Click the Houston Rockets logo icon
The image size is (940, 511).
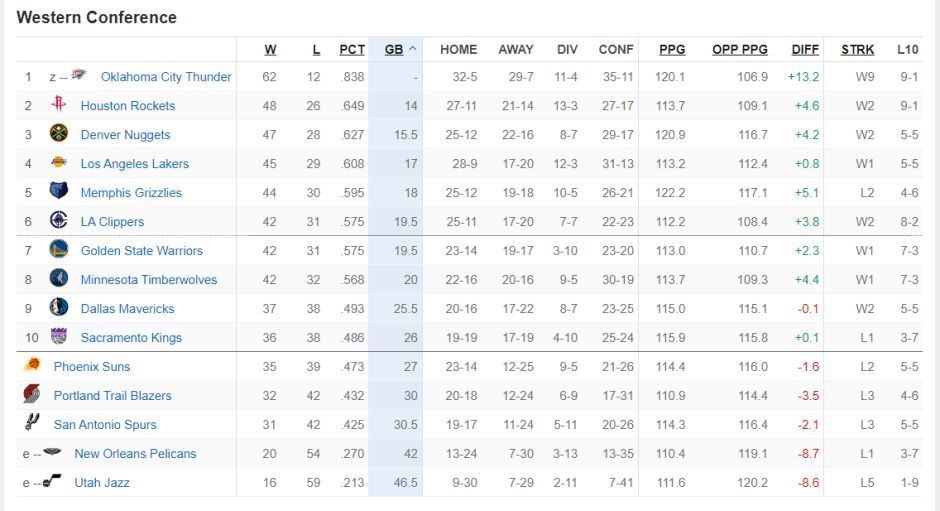click(x=59, y=104)
